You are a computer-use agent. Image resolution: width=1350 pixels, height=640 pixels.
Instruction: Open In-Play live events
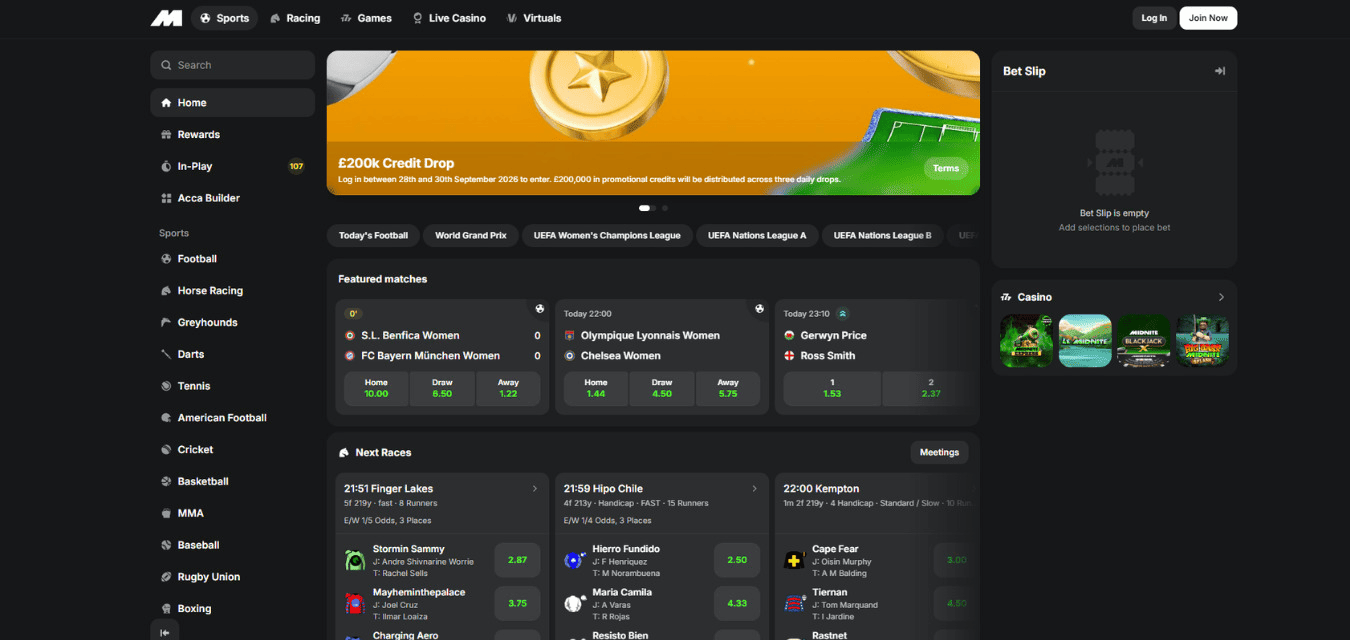pyautogui.click(x=233, y=166)
